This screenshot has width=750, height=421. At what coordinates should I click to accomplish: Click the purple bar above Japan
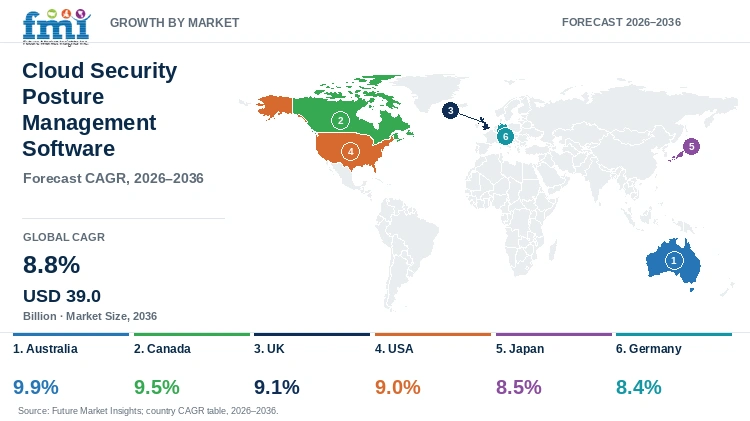554,334
